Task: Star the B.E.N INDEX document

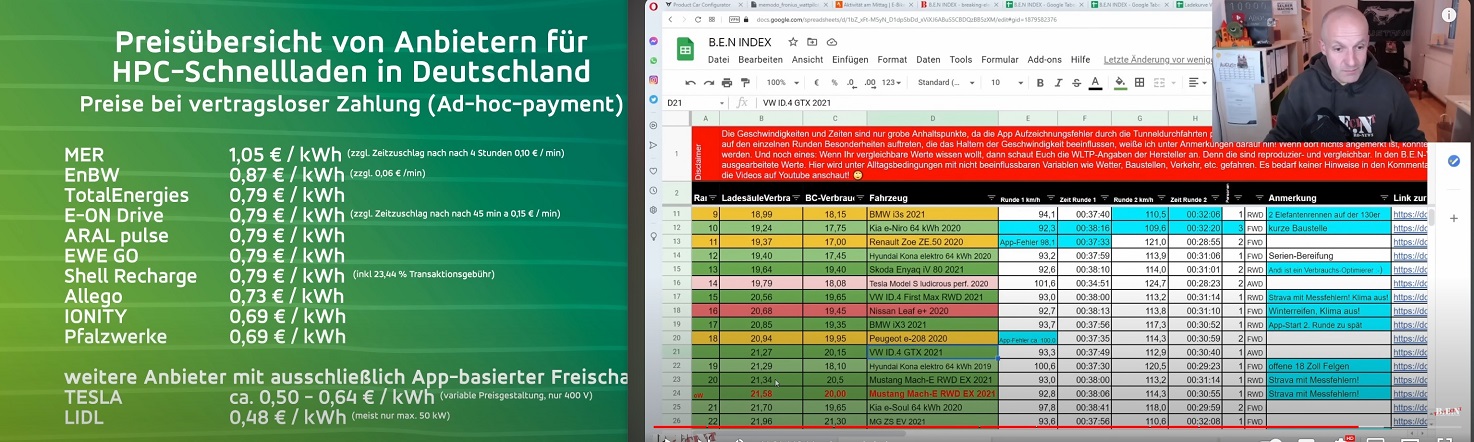Action: [793, 42]
